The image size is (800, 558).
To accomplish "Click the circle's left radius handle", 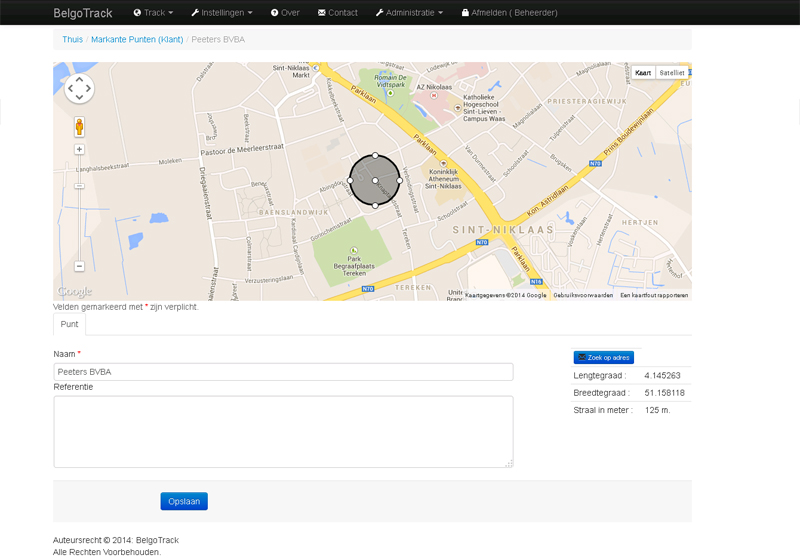I will [x=350, y=181].
